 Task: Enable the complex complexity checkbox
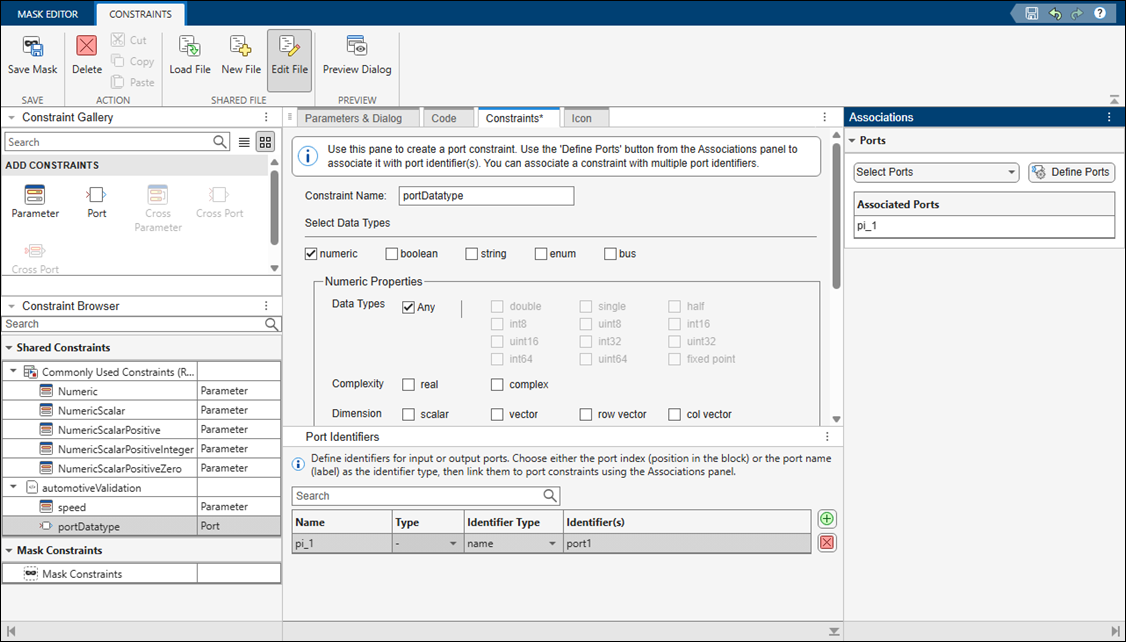496,384
